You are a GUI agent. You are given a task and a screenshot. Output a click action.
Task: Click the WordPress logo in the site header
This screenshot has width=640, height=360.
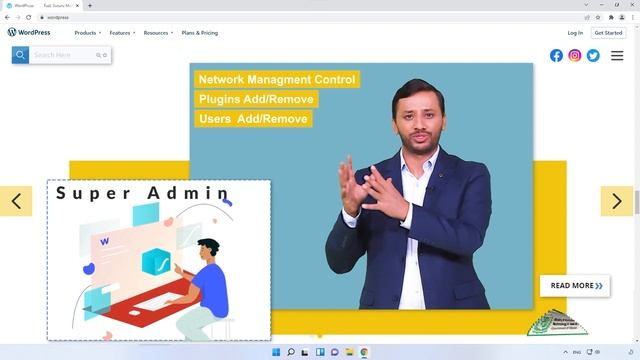(29, 32)
